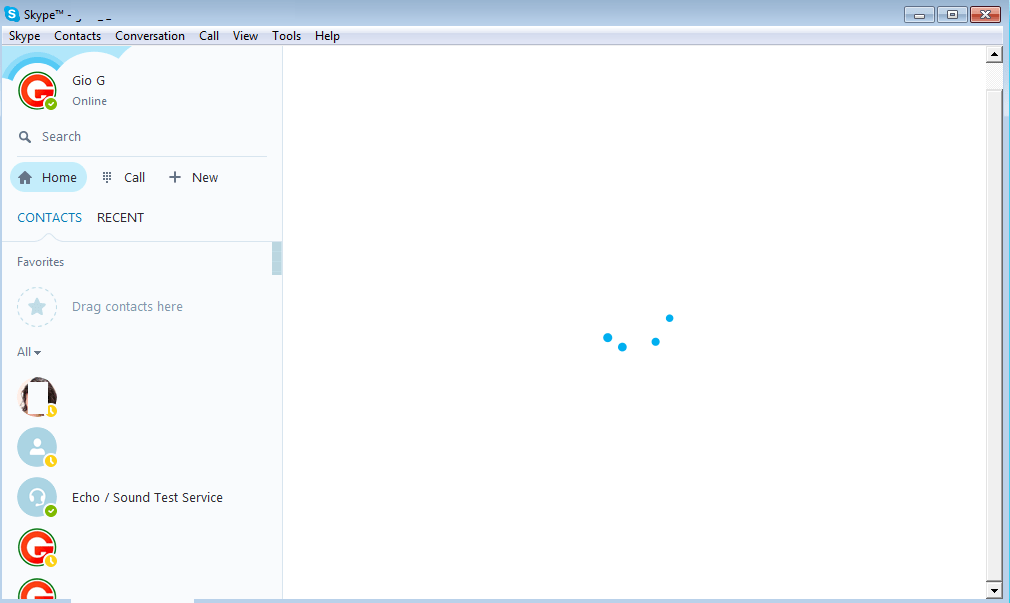This screenshot has height=603, width=1010.
Task: Click the contact list scrollbar thumb
Action: tap(277, 258)
